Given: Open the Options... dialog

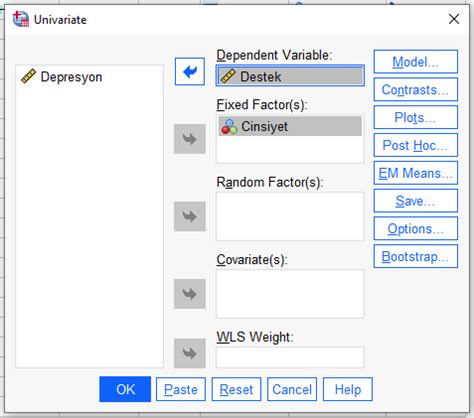Looking at the screenshot, I should click(x=416, y=229).
